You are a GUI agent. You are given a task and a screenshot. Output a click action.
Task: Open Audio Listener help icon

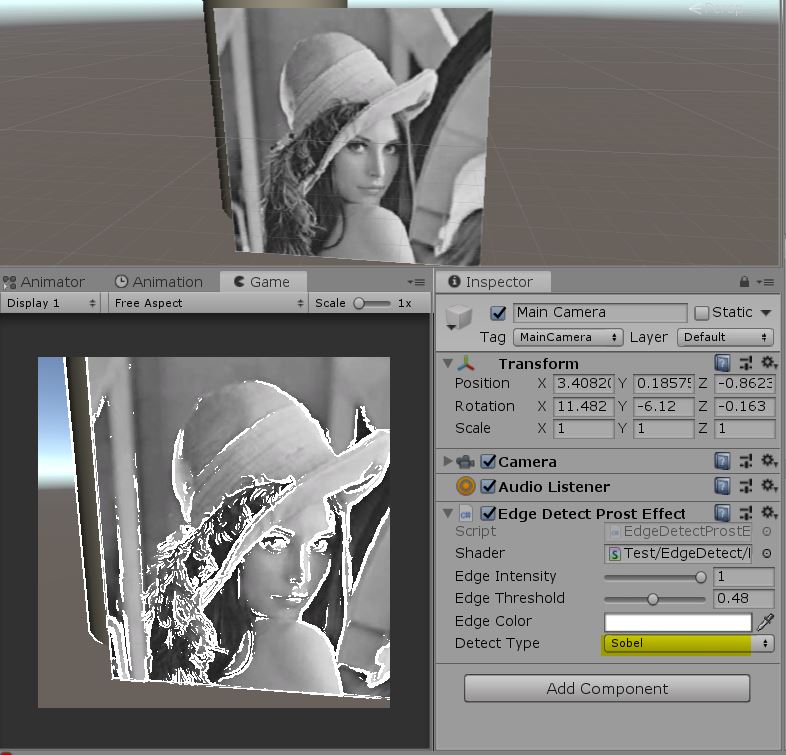[x=722, y=486]
